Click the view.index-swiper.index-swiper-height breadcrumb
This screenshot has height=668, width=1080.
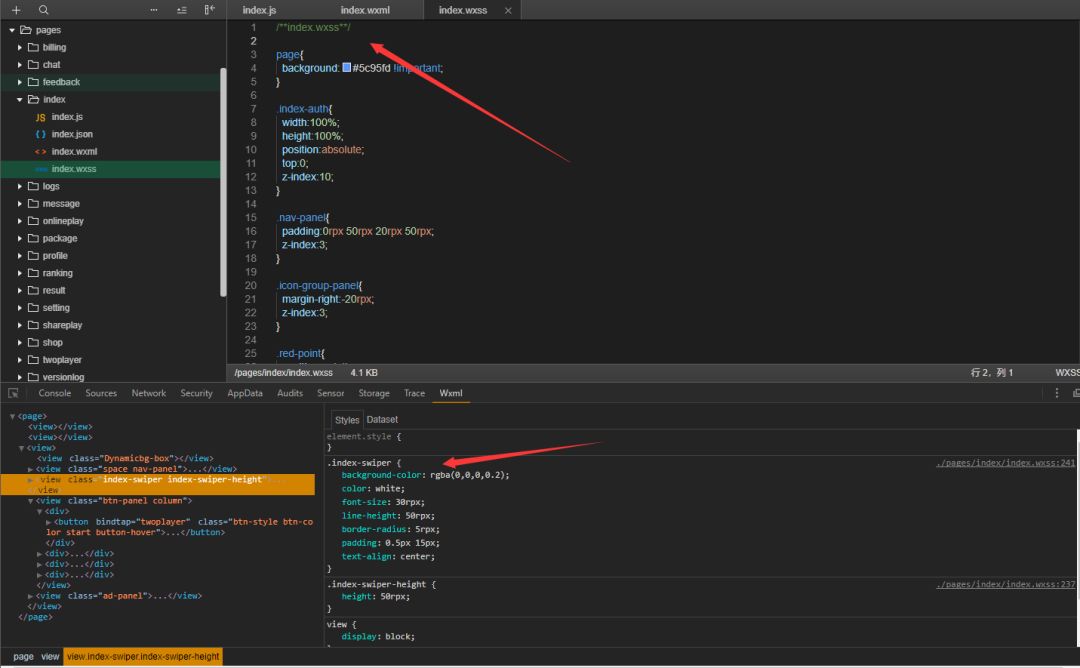pos(143,657)
